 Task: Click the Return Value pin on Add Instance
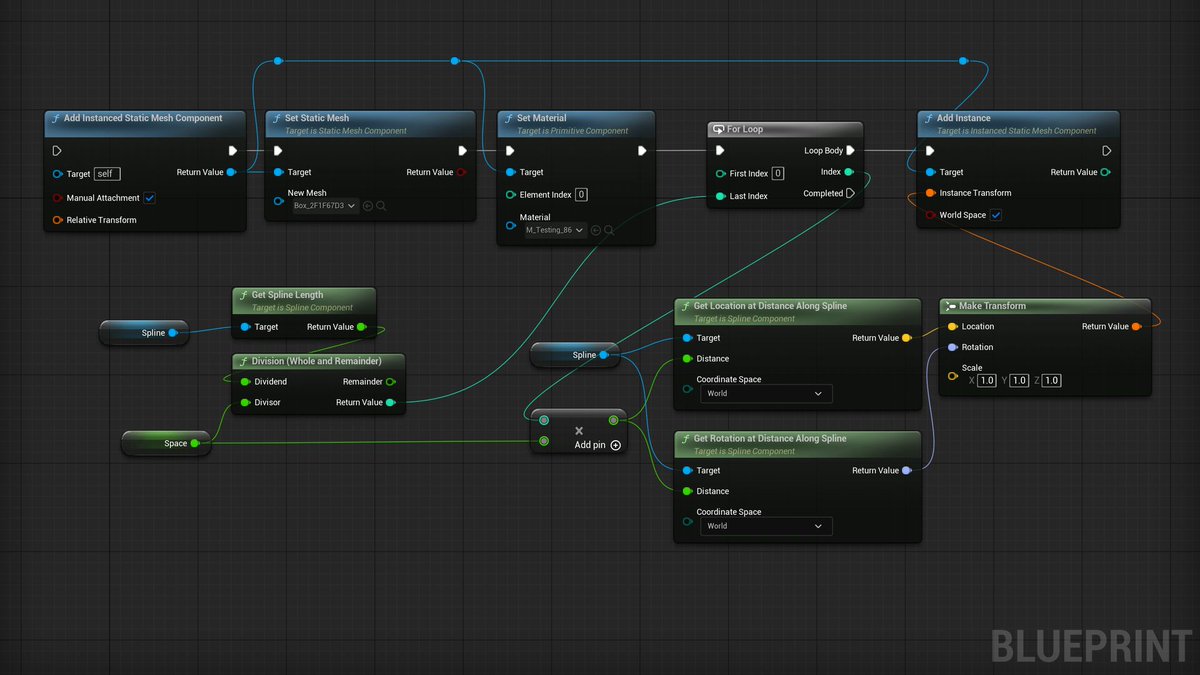(1105, 172)
